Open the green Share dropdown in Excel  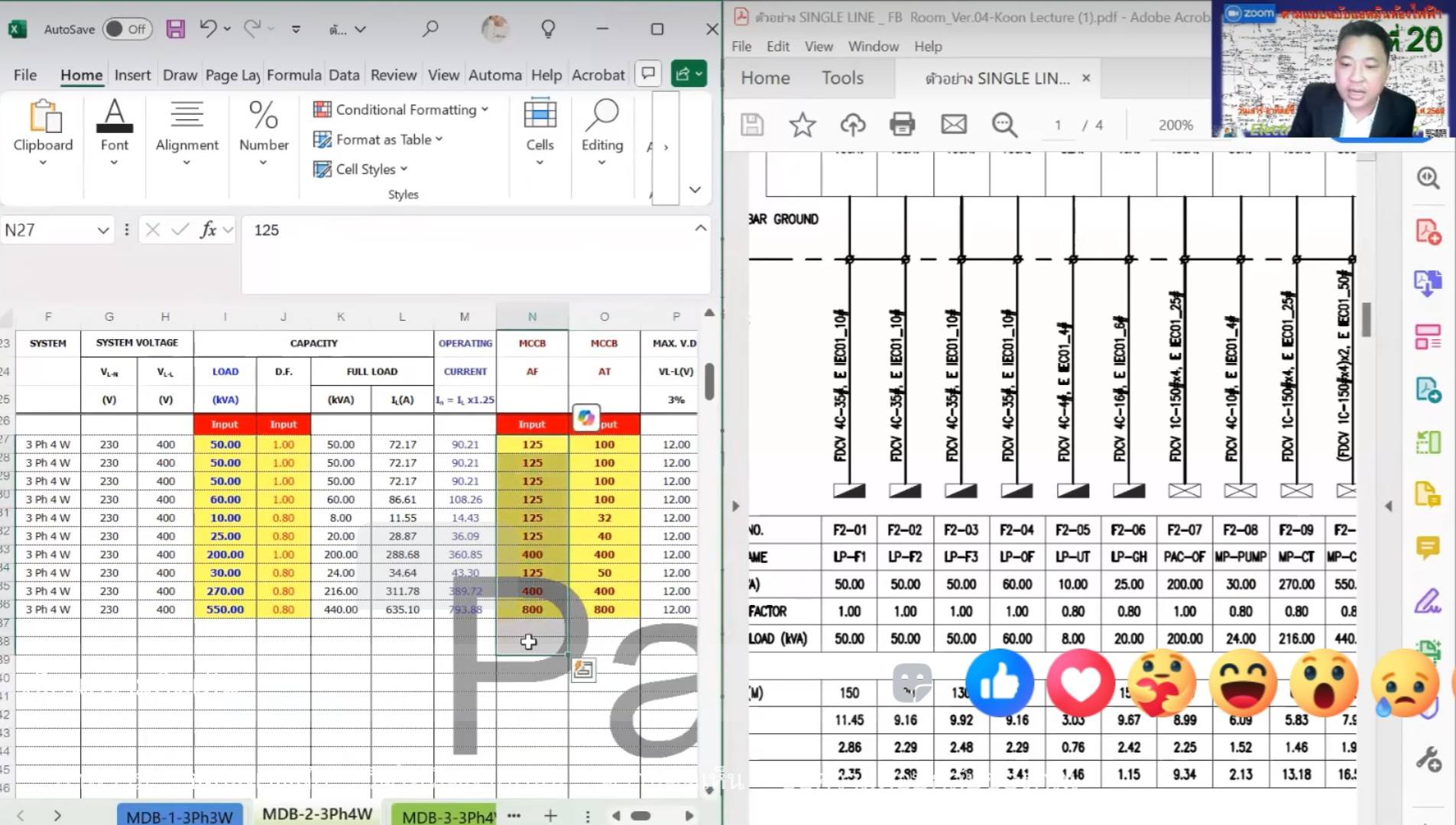[689, 73]
